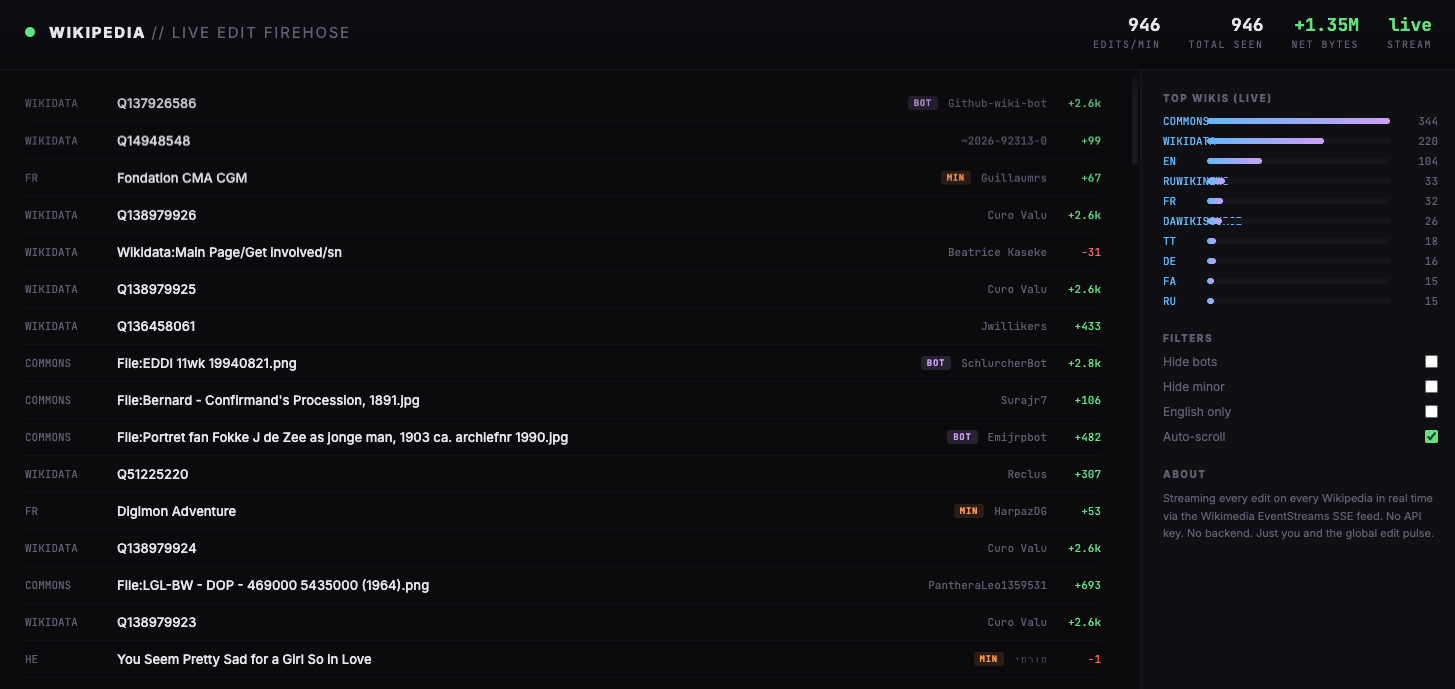Enable the Hide bots checkbox

click(1431, 362)
